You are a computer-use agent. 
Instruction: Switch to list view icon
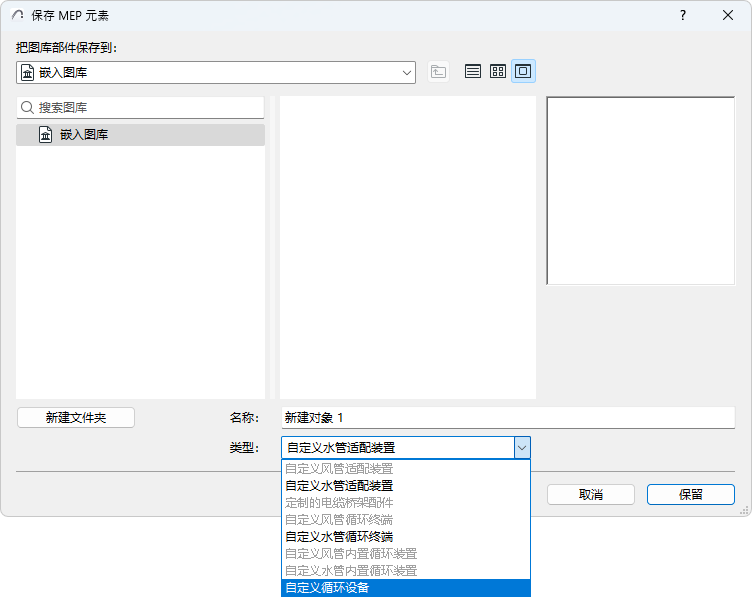(x=472, y=72)
